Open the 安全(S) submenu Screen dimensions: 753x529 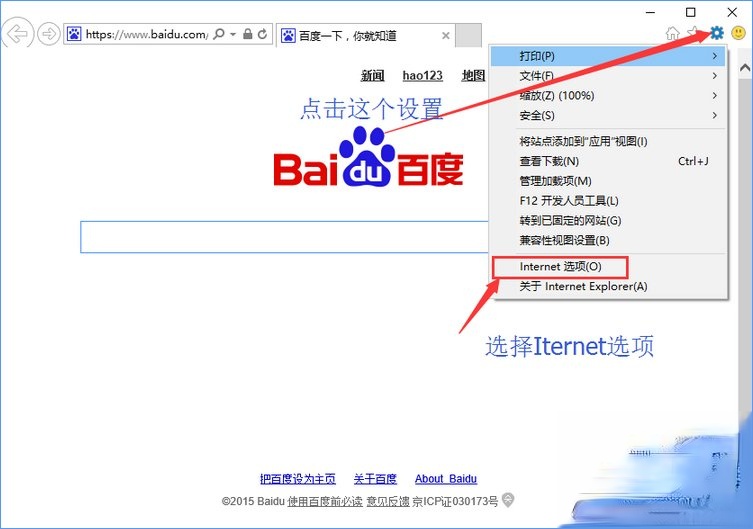coord(609,115)
